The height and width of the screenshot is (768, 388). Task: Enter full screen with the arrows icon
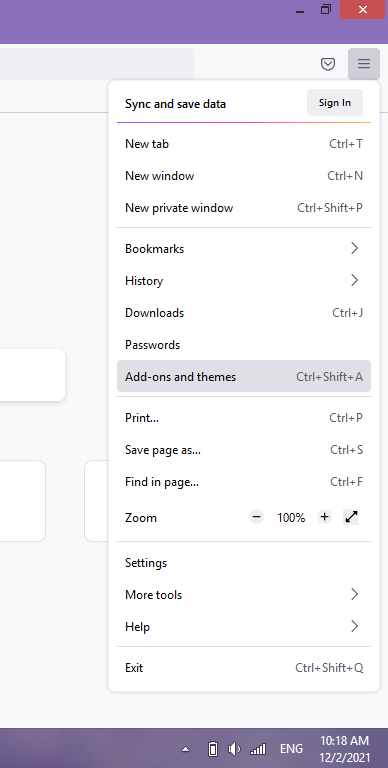point(351,517)
